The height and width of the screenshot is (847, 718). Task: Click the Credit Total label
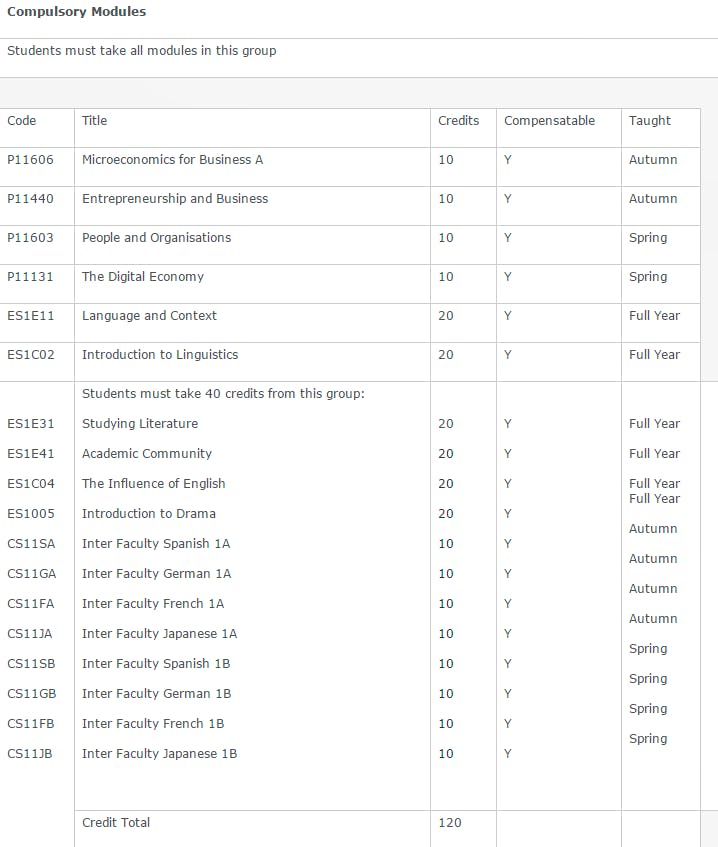point(116,823)
